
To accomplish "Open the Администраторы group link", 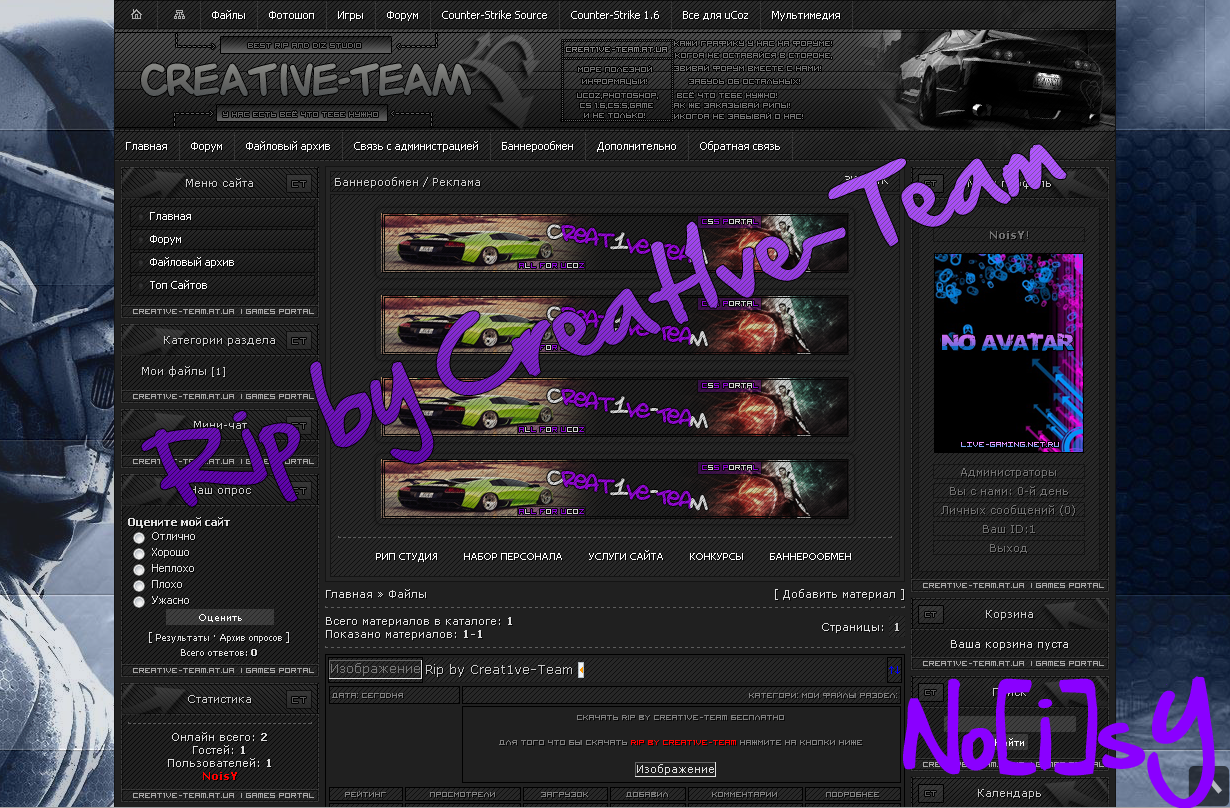I will click(x=1008, y=472).
